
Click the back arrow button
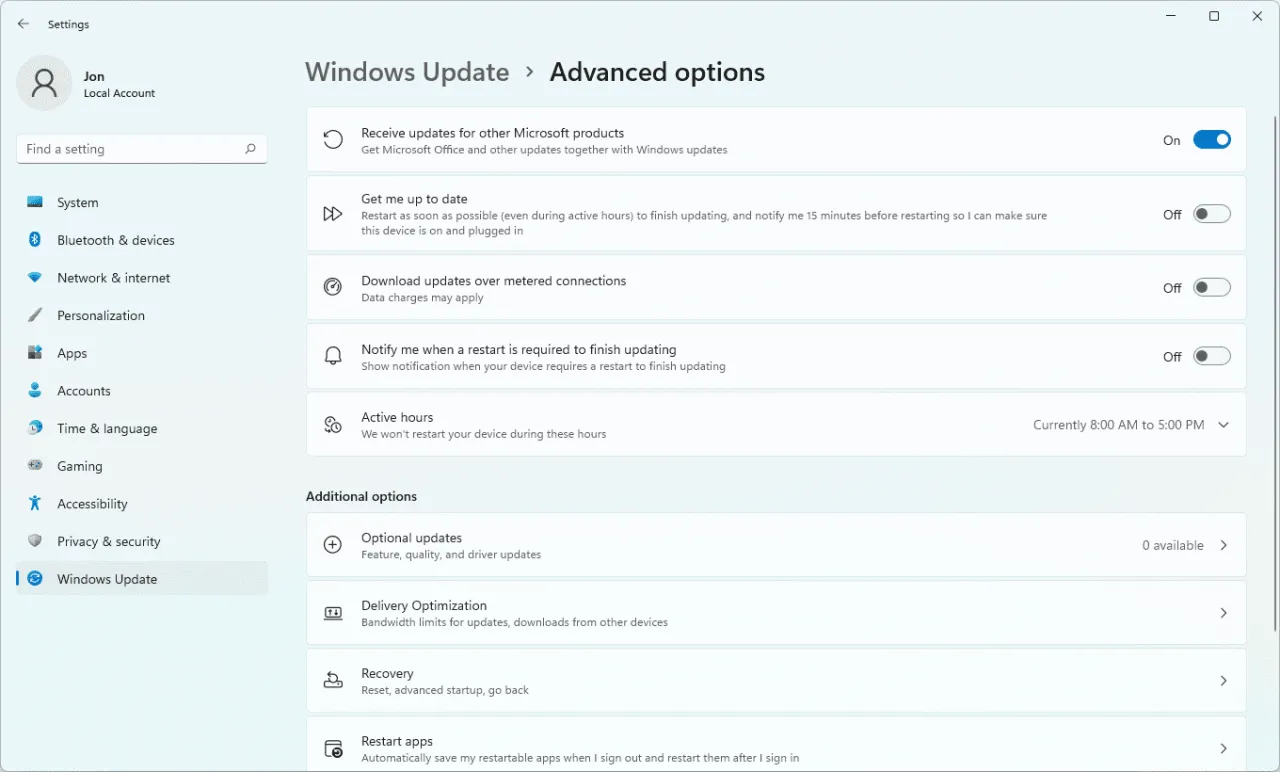click(x=23, y=23)
